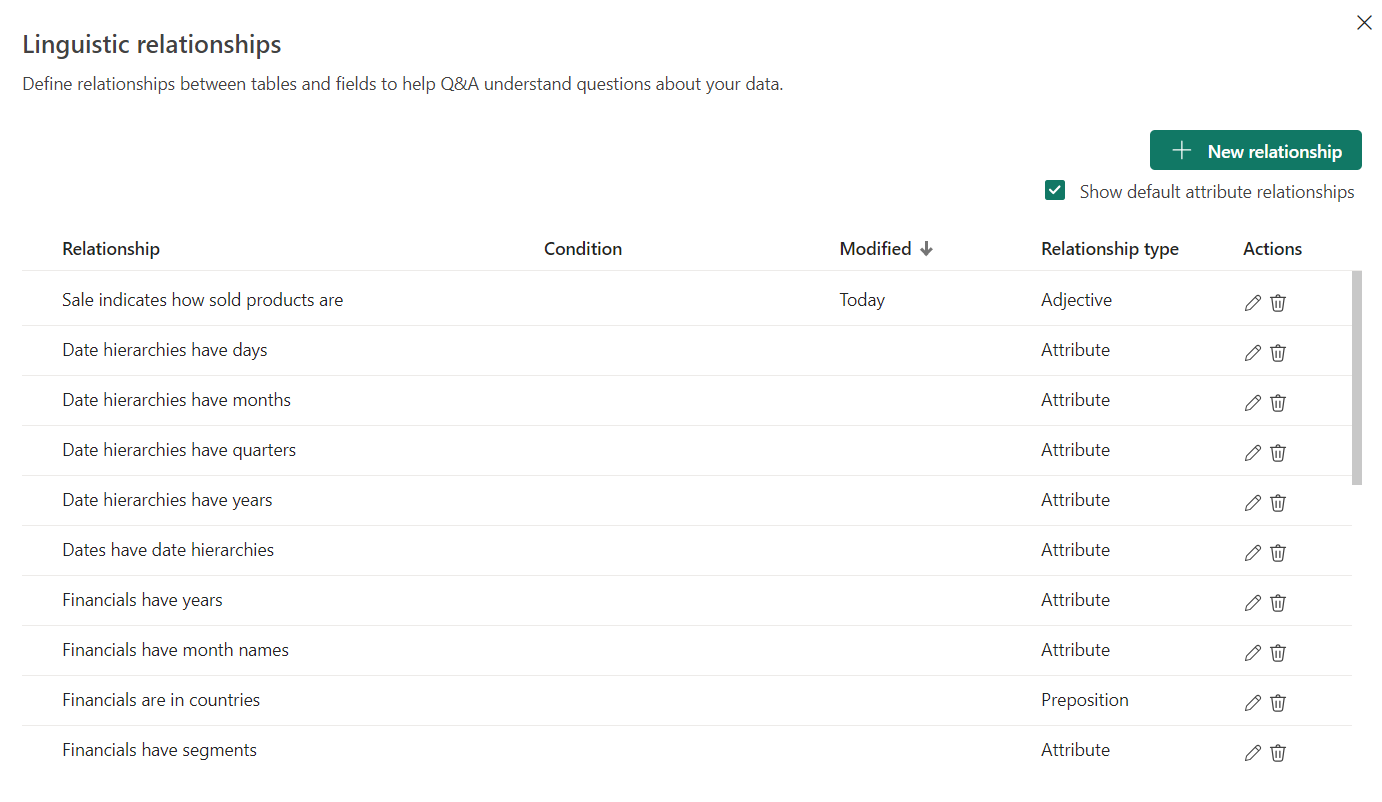Create a New relationship
The height and width of the screenshot is (802, 1382).
(x=1256, y=150)
